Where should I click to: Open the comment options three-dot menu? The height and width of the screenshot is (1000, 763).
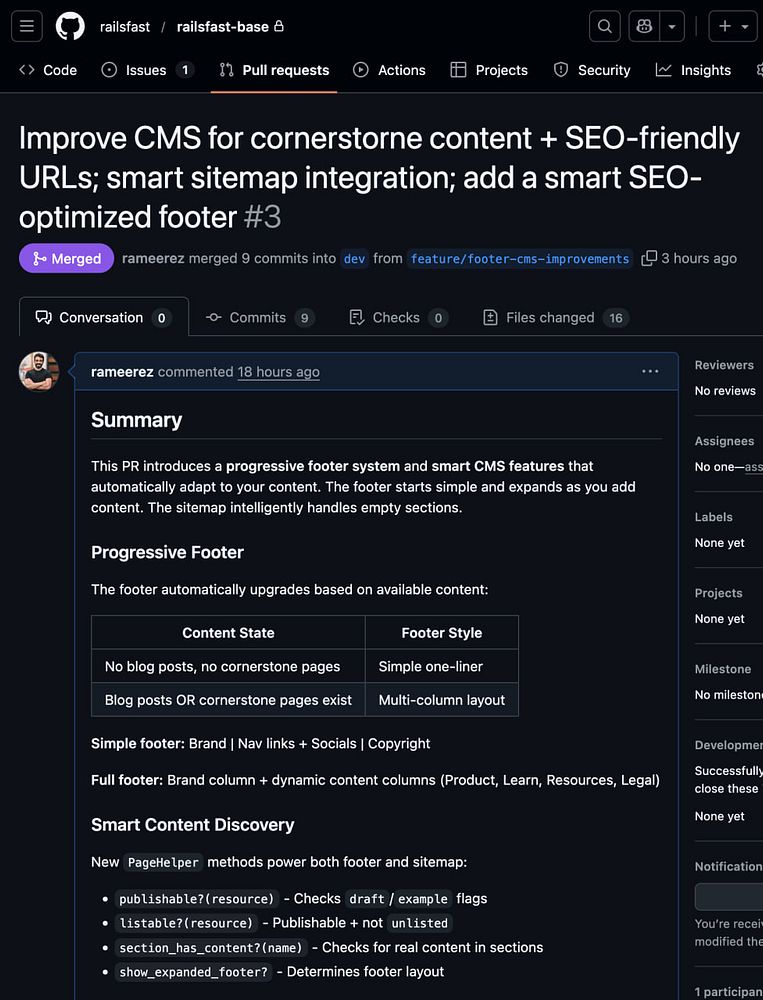pyautogui.click(x=650, y=372)
